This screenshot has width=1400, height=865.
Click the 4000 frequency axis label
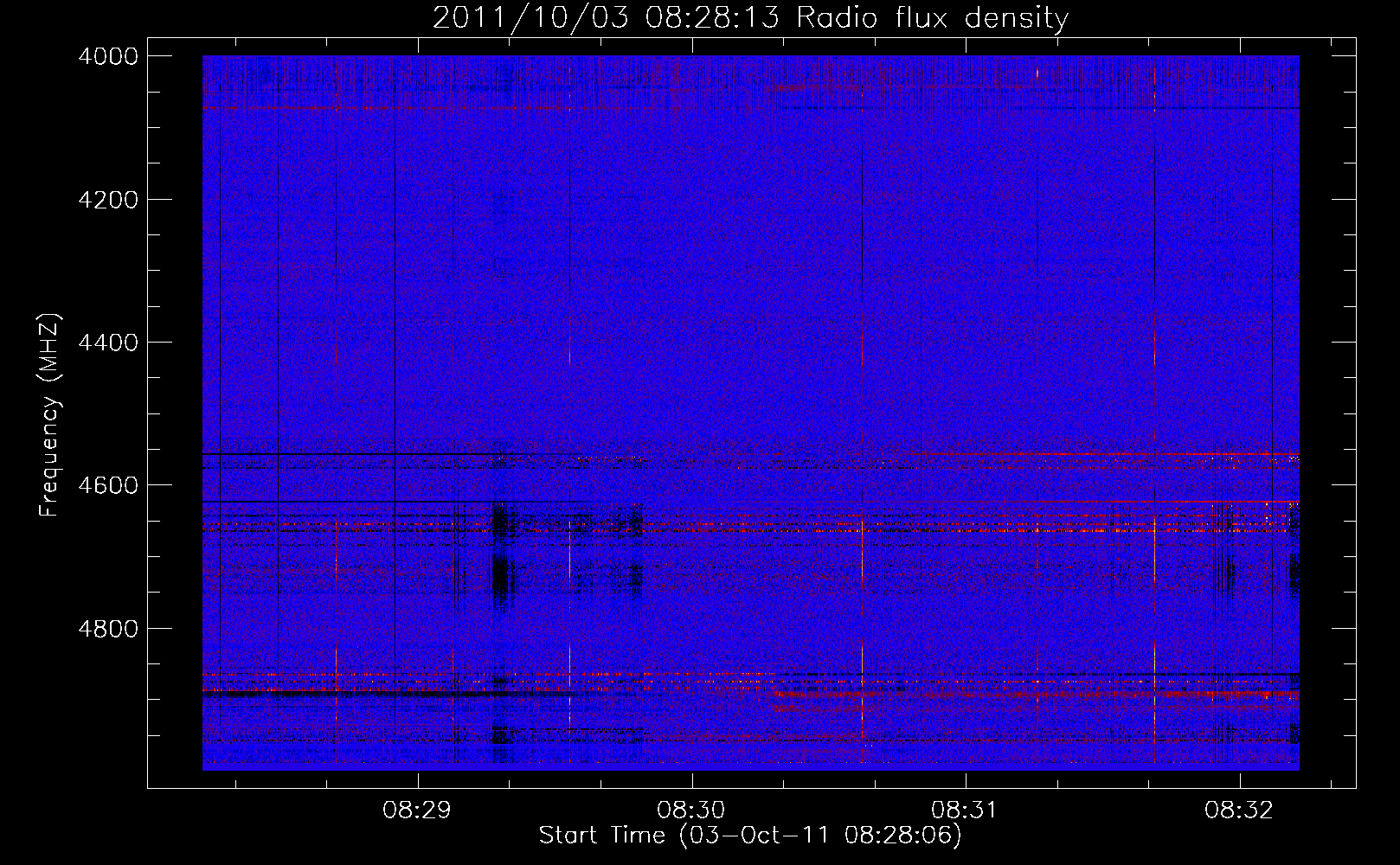tap(108, 56)
